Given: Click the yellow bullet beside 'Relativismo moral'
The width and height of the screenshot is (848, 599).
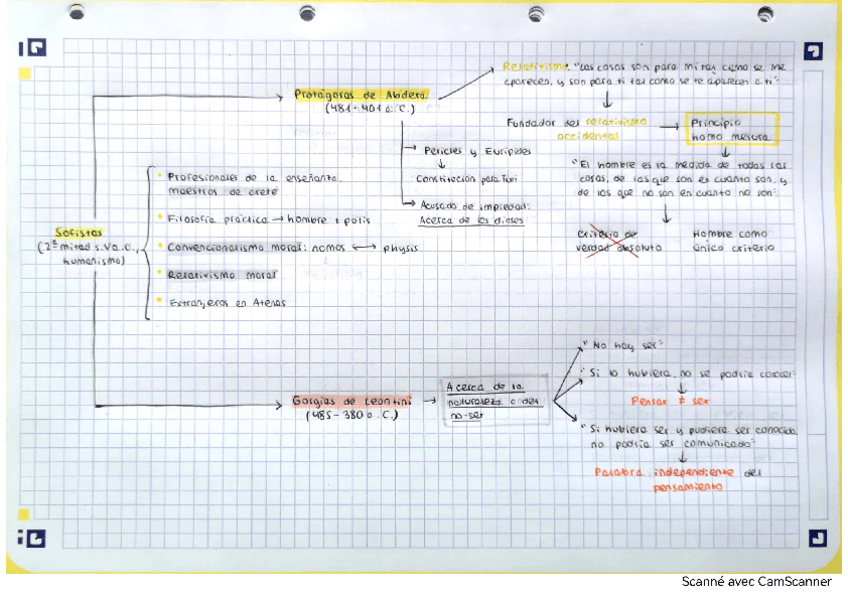Looking at the screenshot, I should click(x=159, y=273).
